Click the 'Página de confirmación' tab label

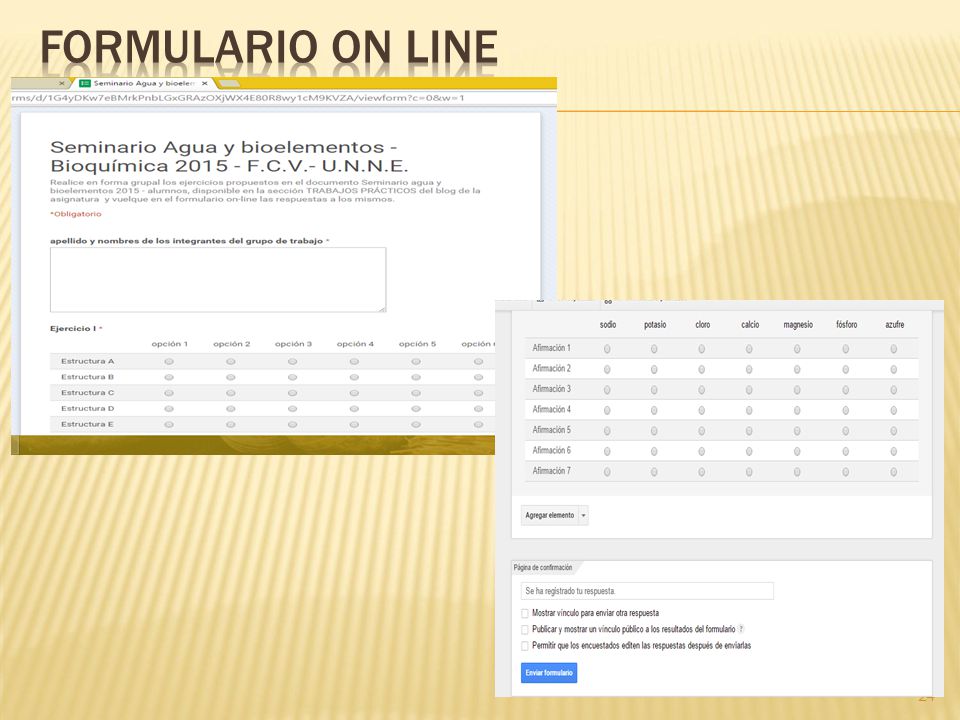543,568
